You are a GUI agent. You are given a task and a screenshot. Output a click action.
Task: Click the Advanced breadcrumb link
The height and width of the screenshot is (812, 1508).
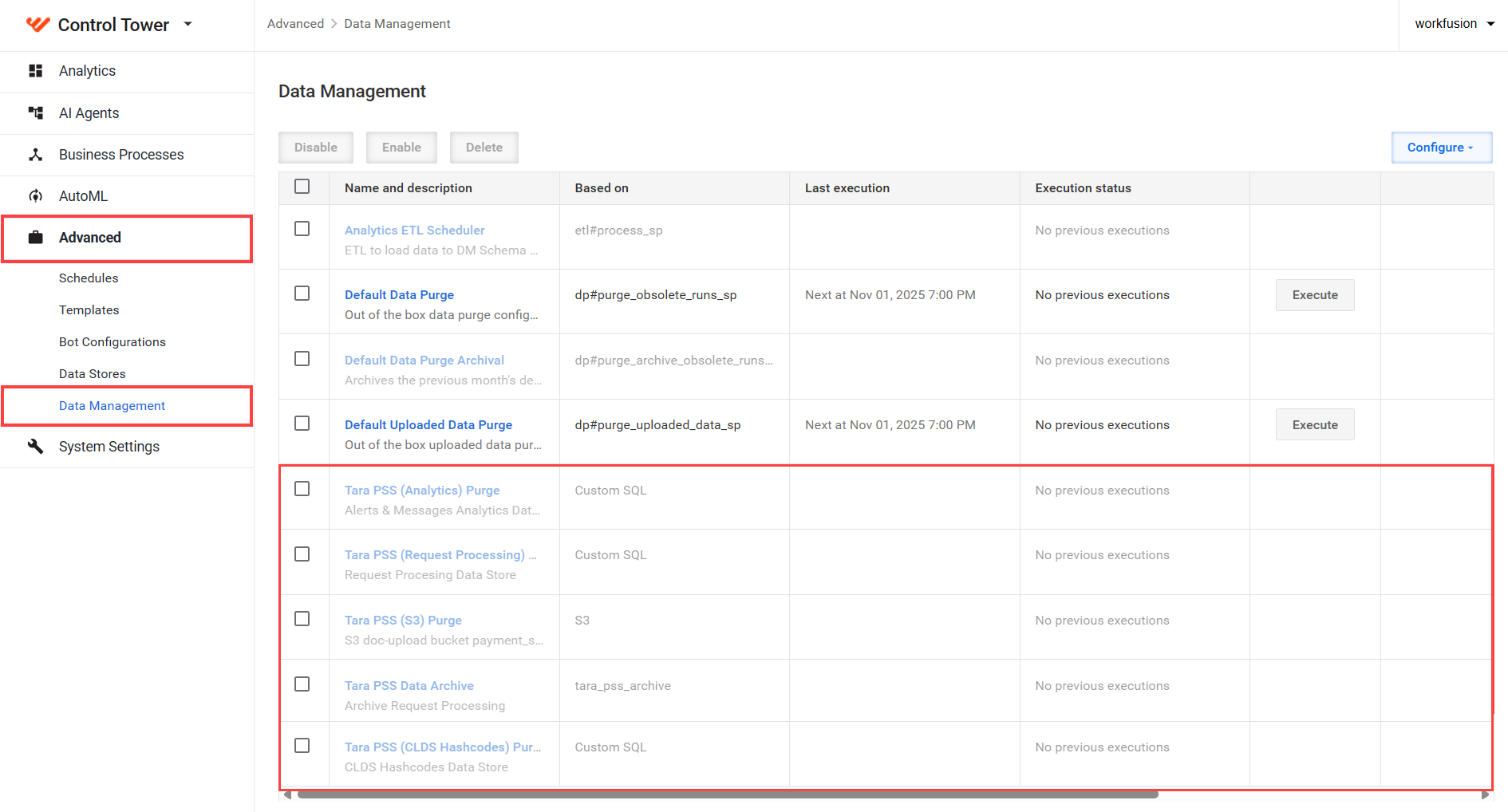pyautogui.click(x=296, y=24)
